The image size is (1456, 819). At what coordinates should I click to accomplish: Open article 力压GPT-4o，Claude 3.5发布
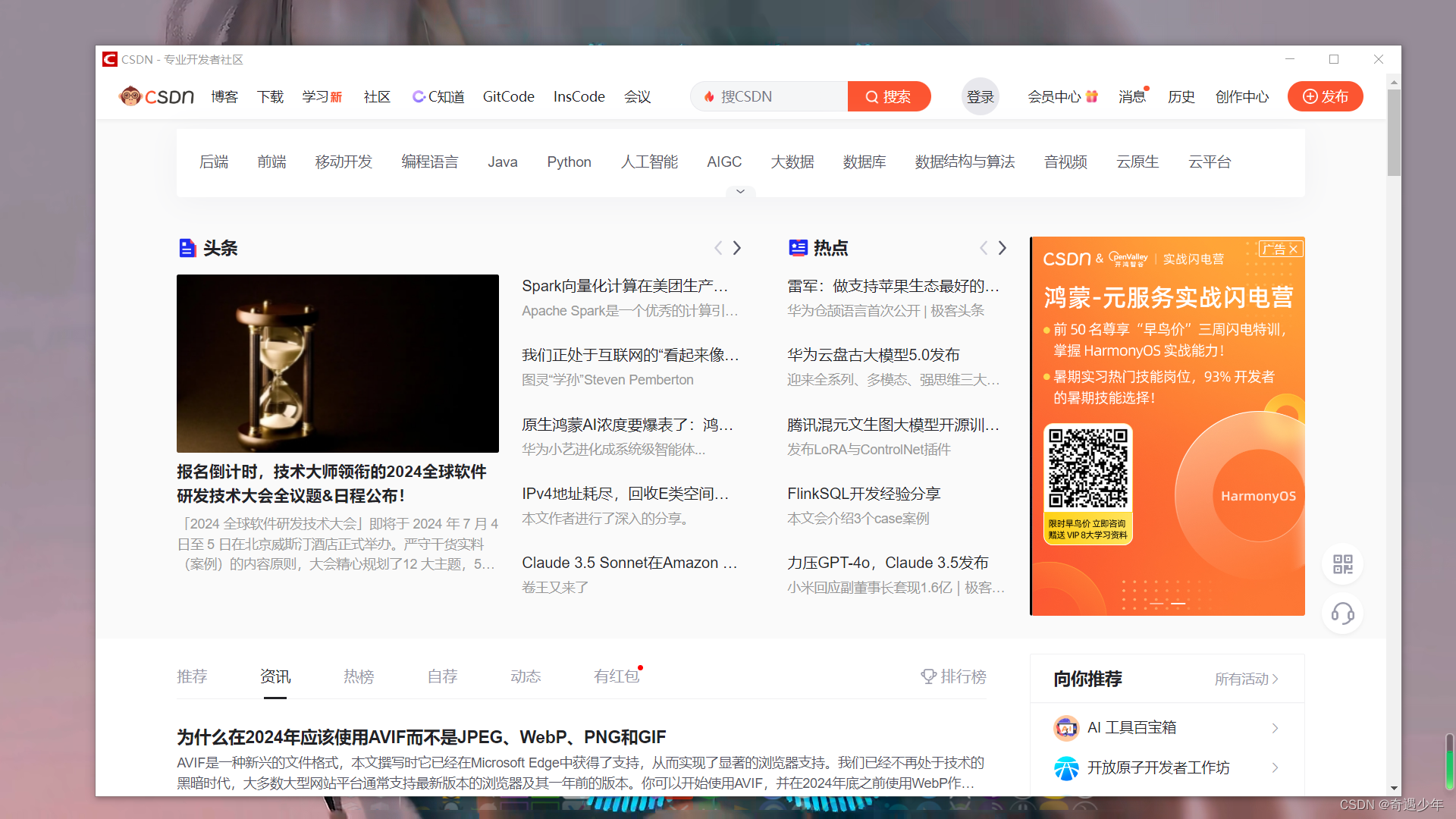click(x=888, y=563)
